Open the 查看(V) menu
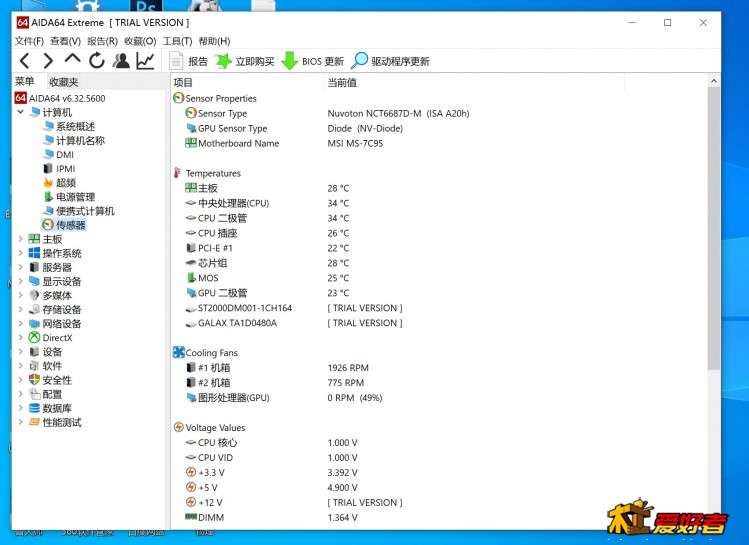 coord(65,41)
